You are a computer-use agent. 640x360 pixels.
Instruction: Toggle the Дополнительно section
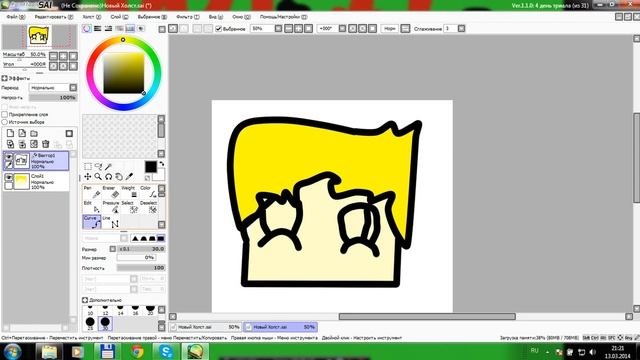coord(85,300)
